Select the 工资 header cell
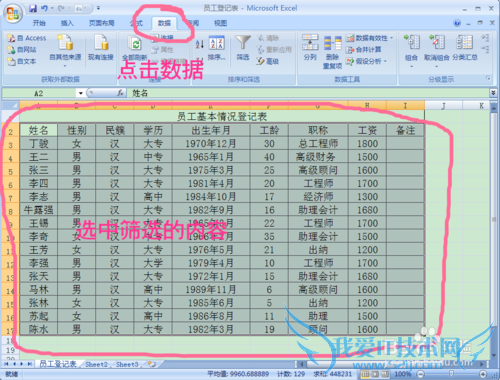 coord(367,130)
